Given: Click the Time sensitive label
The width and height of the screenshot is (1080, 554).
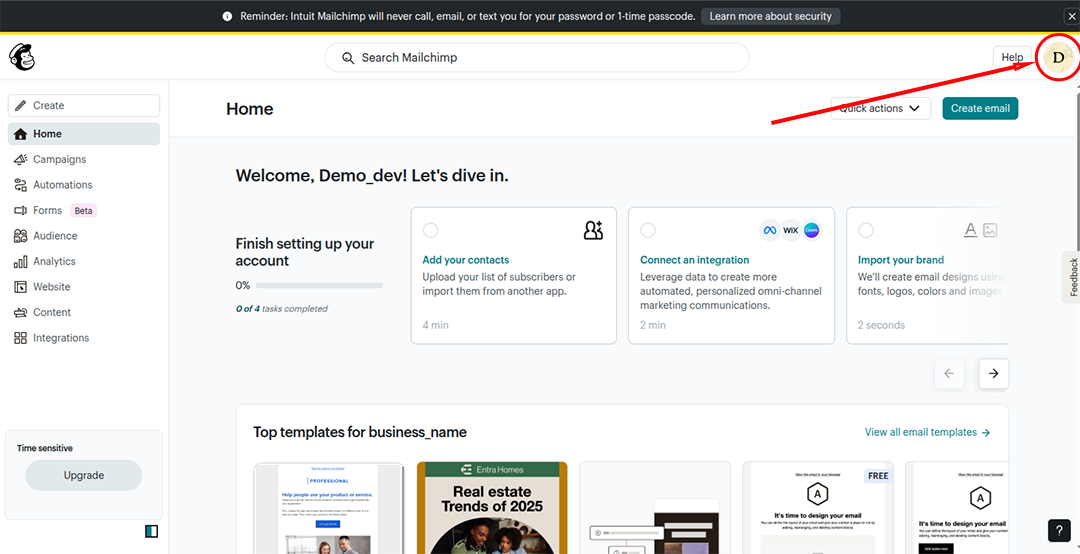Looking at the screenshot, I should (45, 448).
